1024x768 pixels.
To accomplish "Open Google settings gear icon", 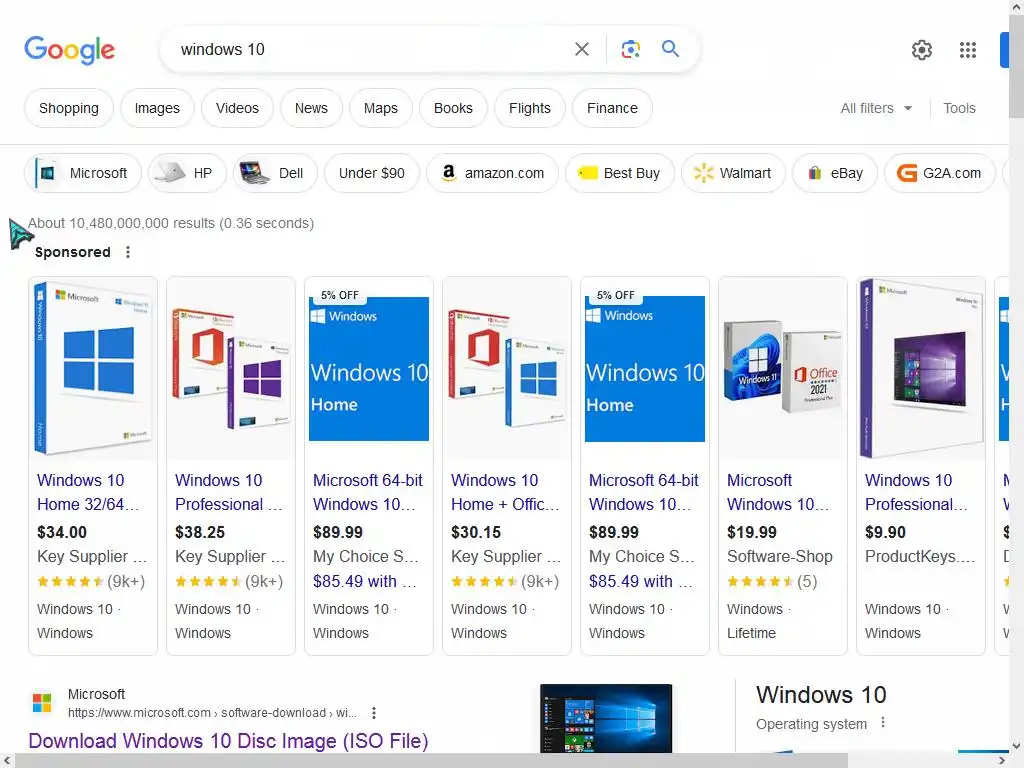I will pyautogui.click(x=921, y=50).
